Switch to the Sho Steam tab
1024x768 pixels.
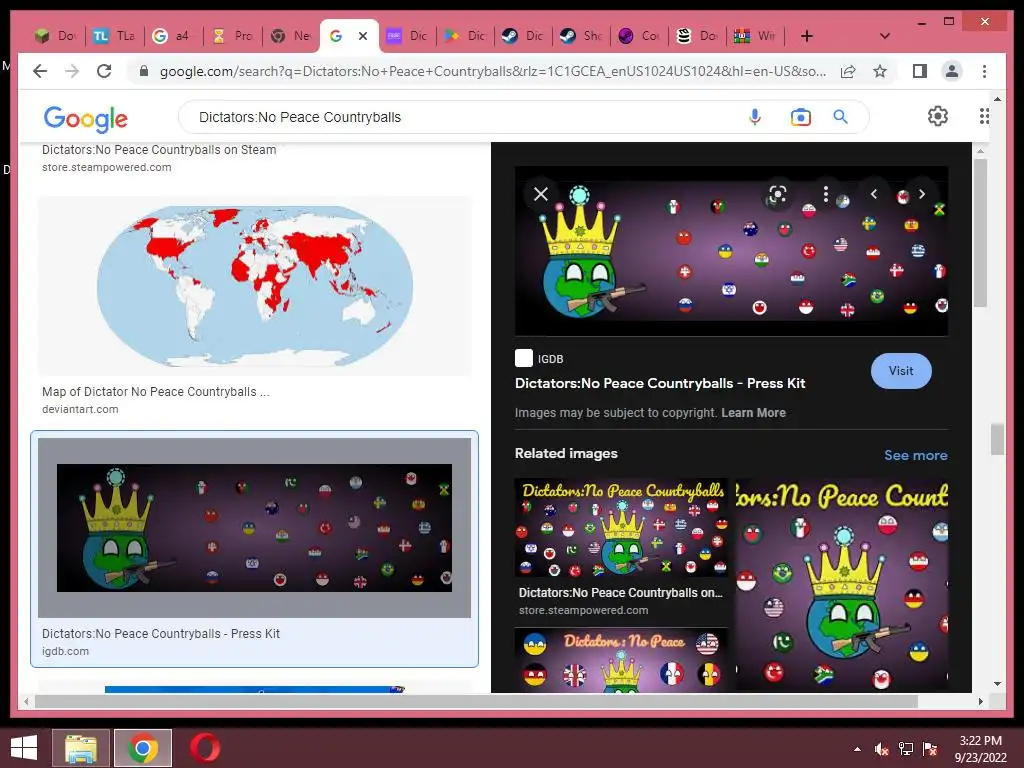click(x=581, y=36)
